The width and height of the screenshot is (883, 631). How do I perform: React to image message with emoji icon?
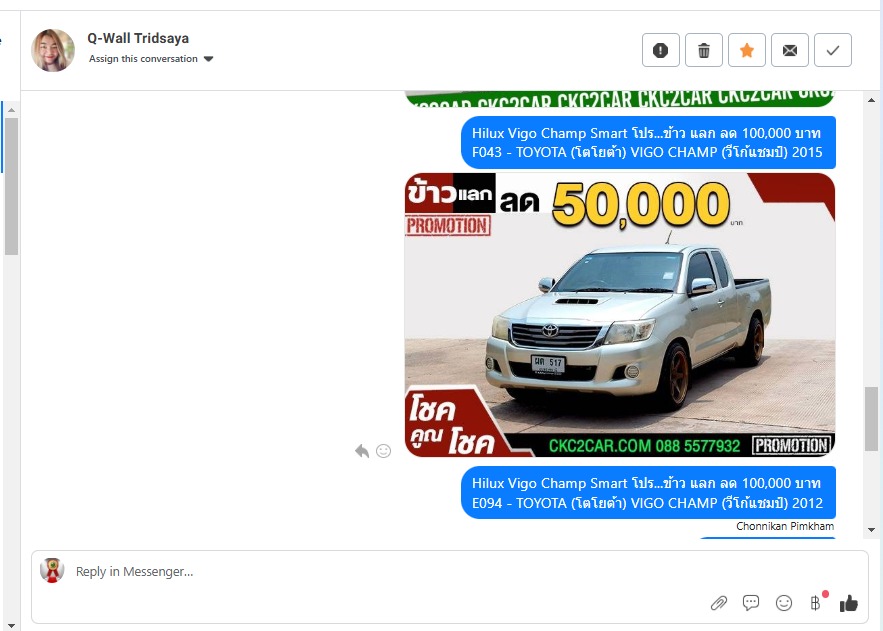383,451
